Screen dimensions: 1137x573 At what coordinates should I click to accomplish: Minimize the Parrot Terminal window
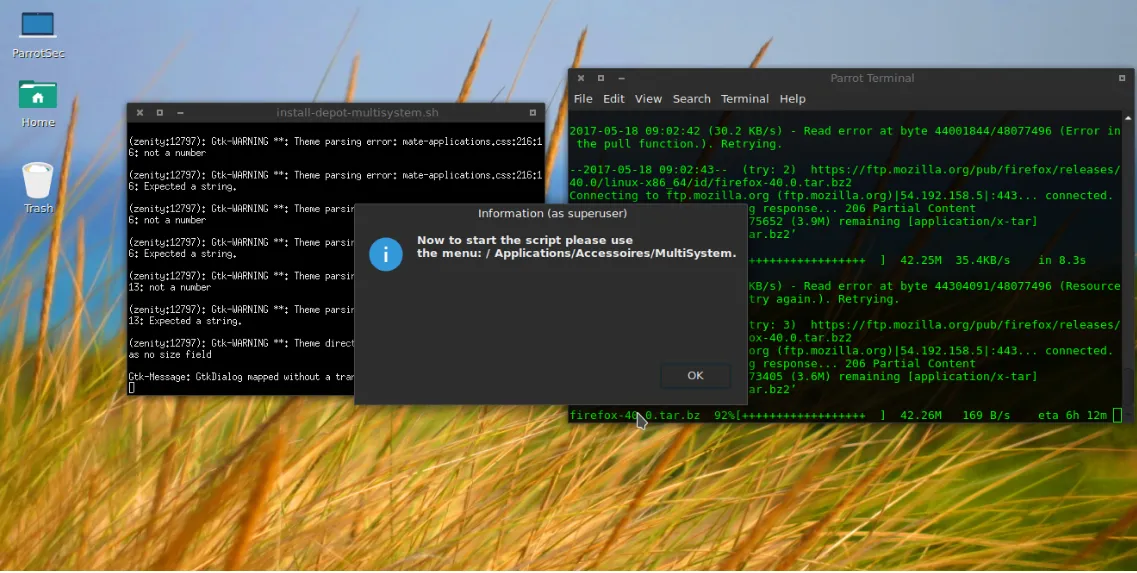621,78
